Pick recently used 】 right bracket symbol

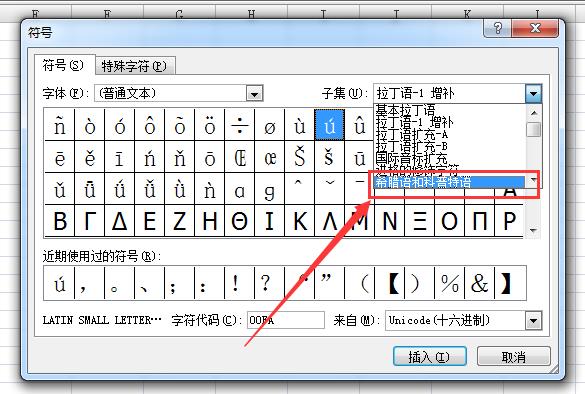510,284
